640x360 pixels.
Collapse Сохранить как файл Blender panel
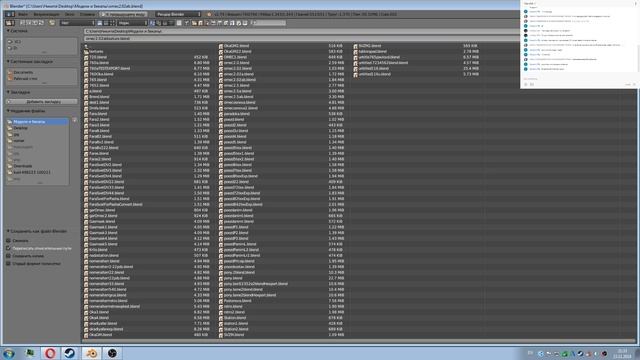tap(8, 231)
